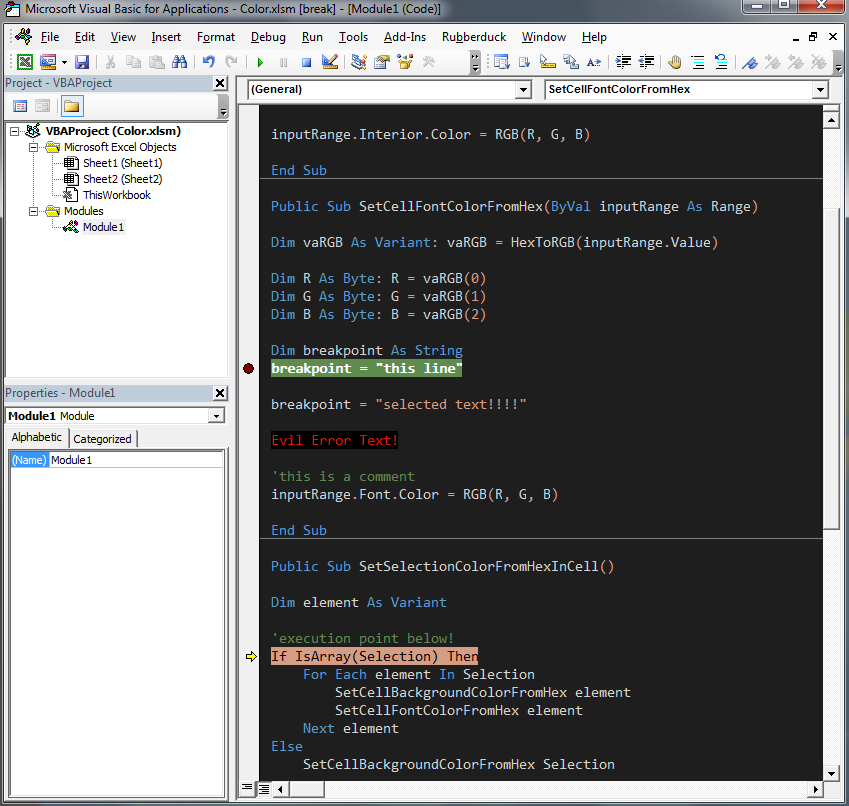Close the Project - VBAProject pane
Screen dimensions: 849x806
(220, 83)
